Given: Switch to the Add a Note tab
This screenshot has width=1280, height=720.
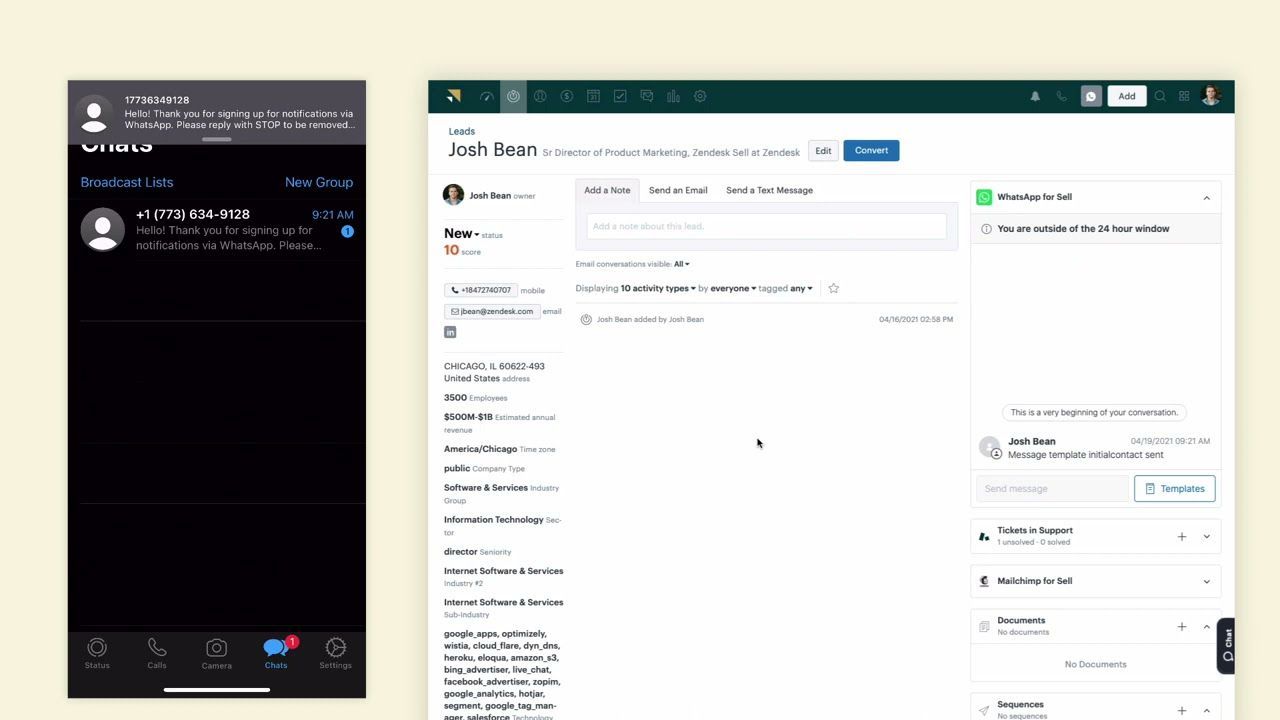Looking at the screenshot, I should click(607, 190).
